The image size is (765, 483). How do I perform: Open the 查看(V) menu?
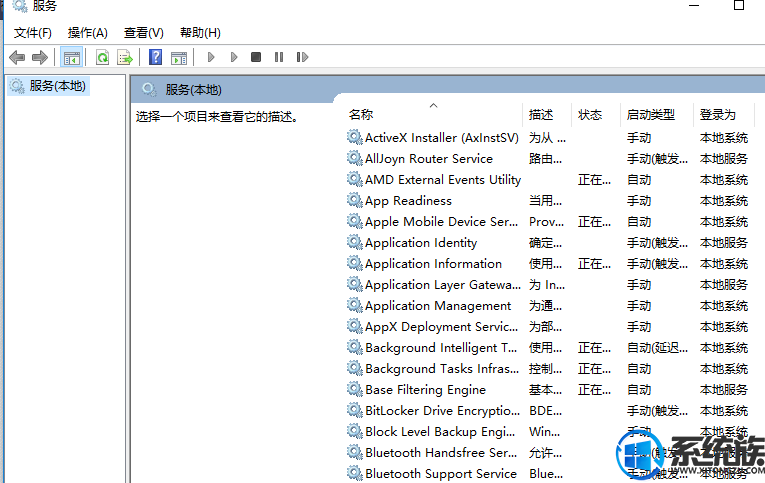[x=143, y=33]
